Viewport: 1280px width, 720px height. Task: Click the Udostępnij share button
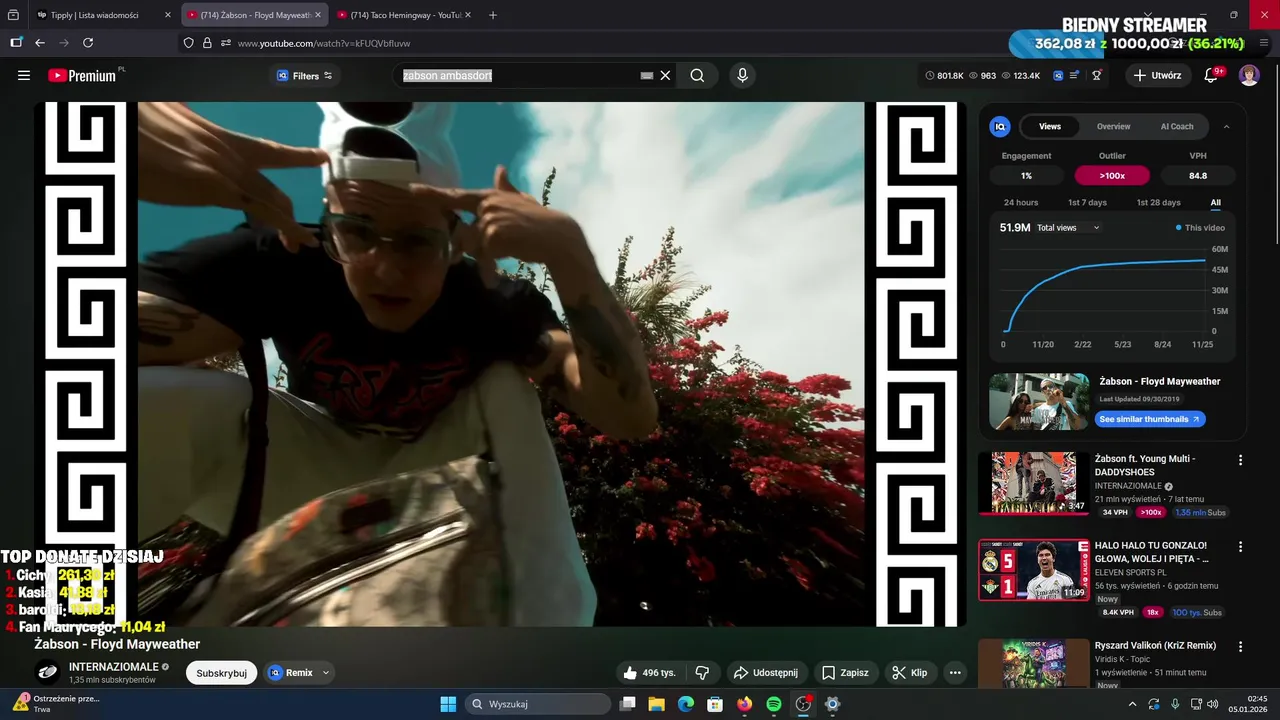click(x=765, y=673)
